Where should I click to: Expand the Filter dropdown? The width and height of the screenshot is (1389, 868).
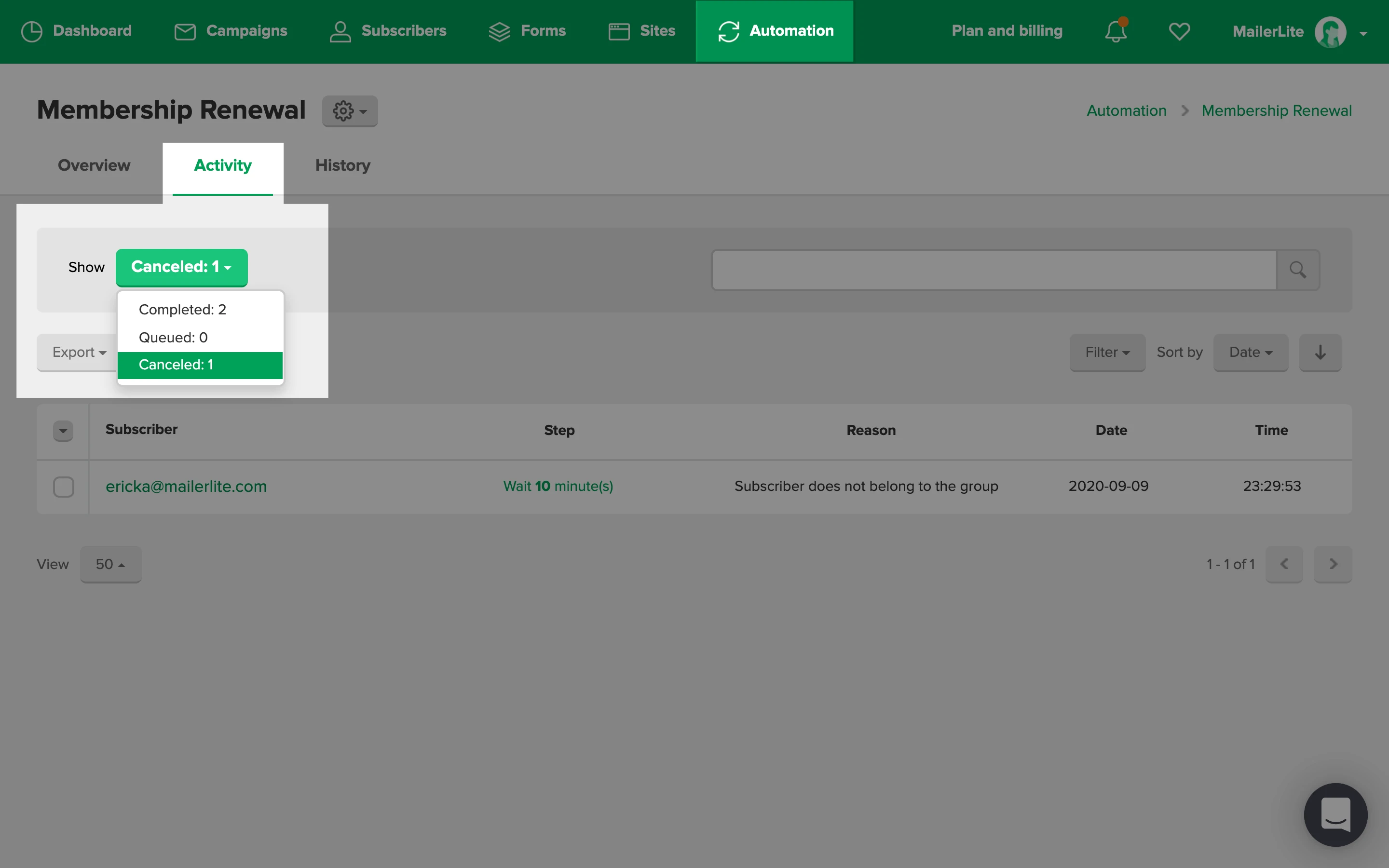coord(1106,352)
